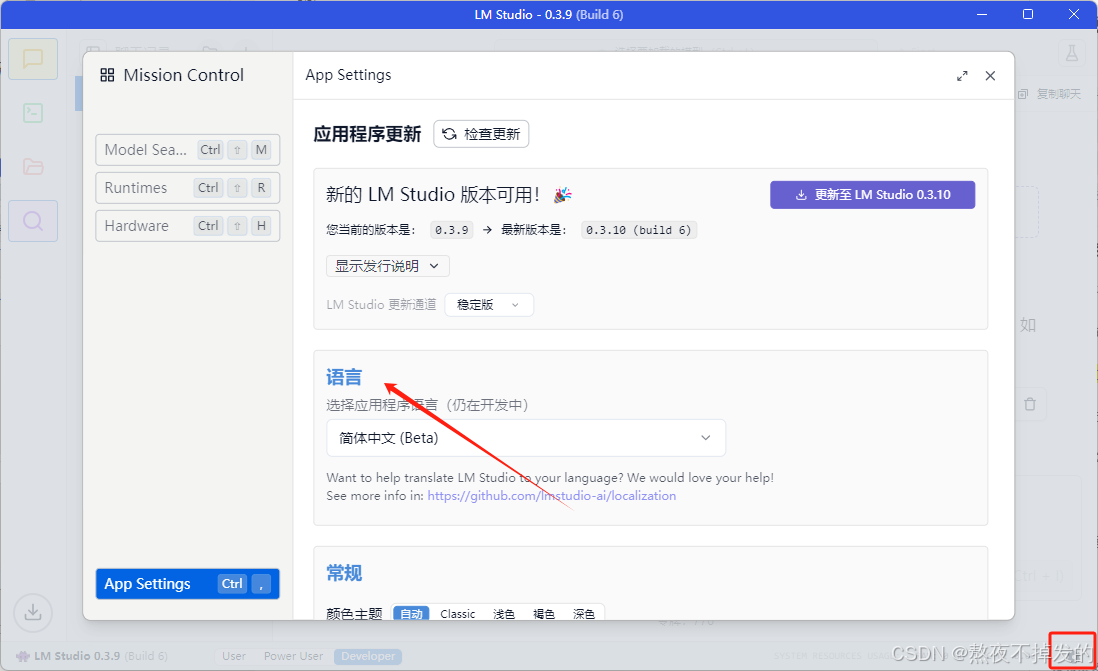The image size is (1098, 671).
Task: Select the 深色 dark color theme
Action: (x=583, y=614)
